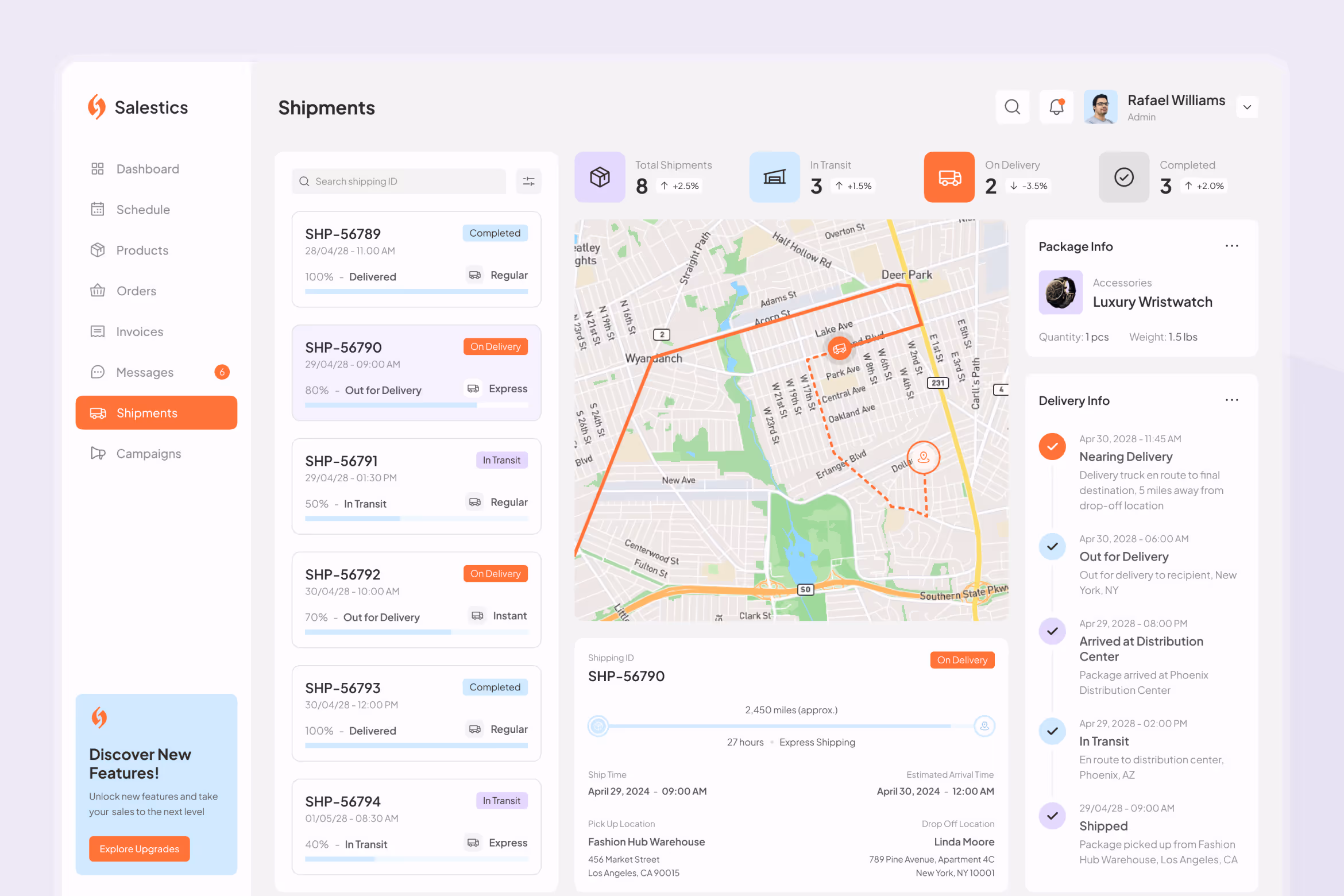This screenshot has height=896, width=1344.
Task: Open Package Info more options menu
Action: click(x=1231, y=246)
